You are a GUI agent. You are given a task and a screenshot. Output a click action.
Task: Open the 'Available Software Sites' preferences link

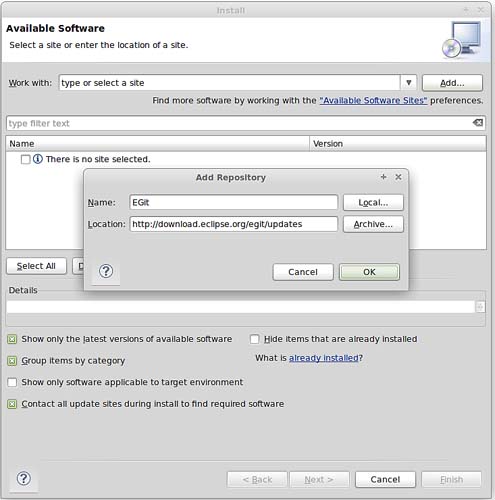373,100
